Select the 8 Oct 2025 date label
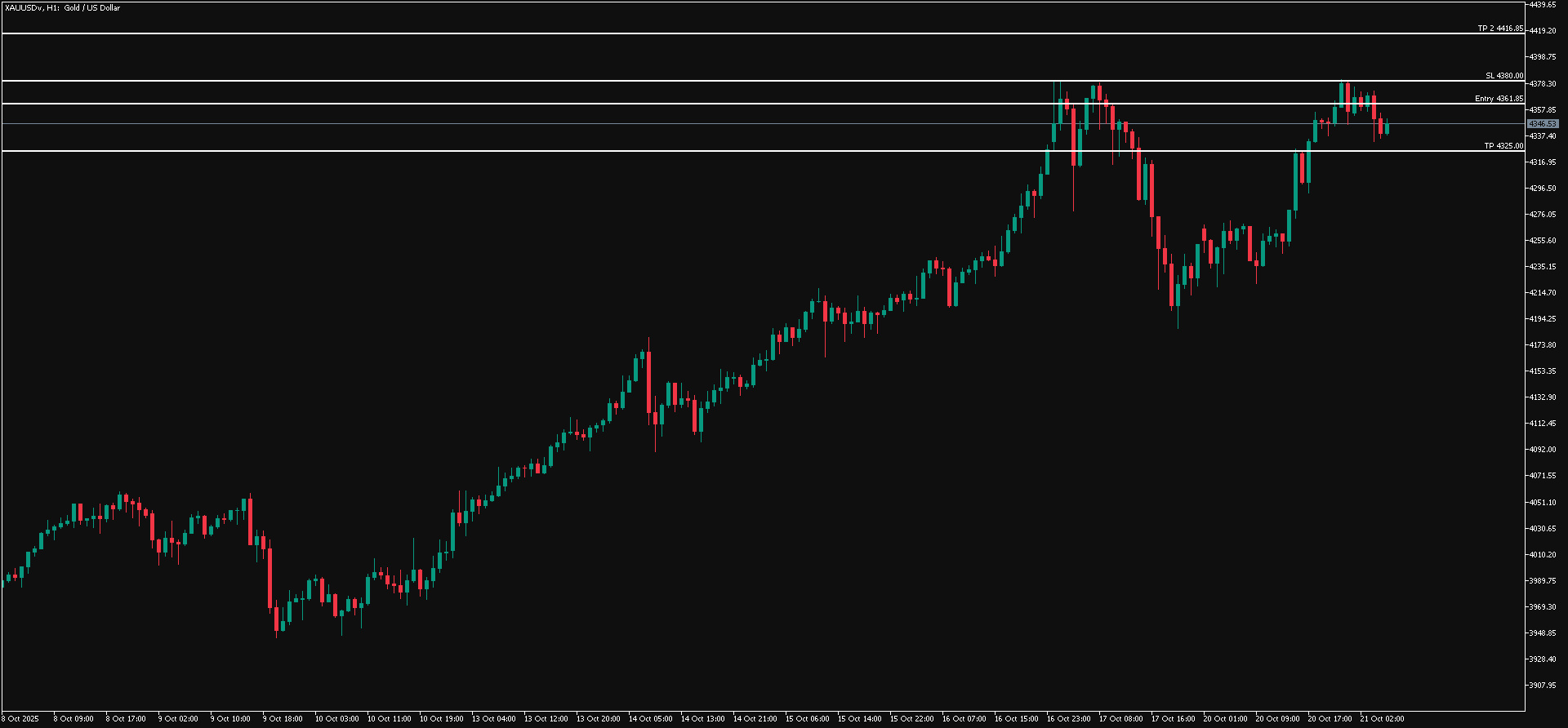Viewport: 1568px width, 728px height. 20,719
